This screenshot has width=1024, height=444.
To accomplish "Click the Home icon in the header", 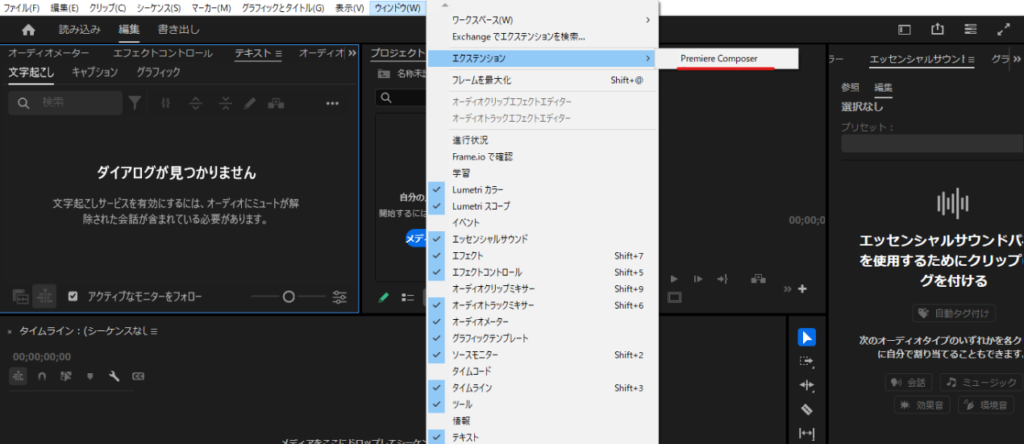I will pyautogui.click(x=28, y=31).
